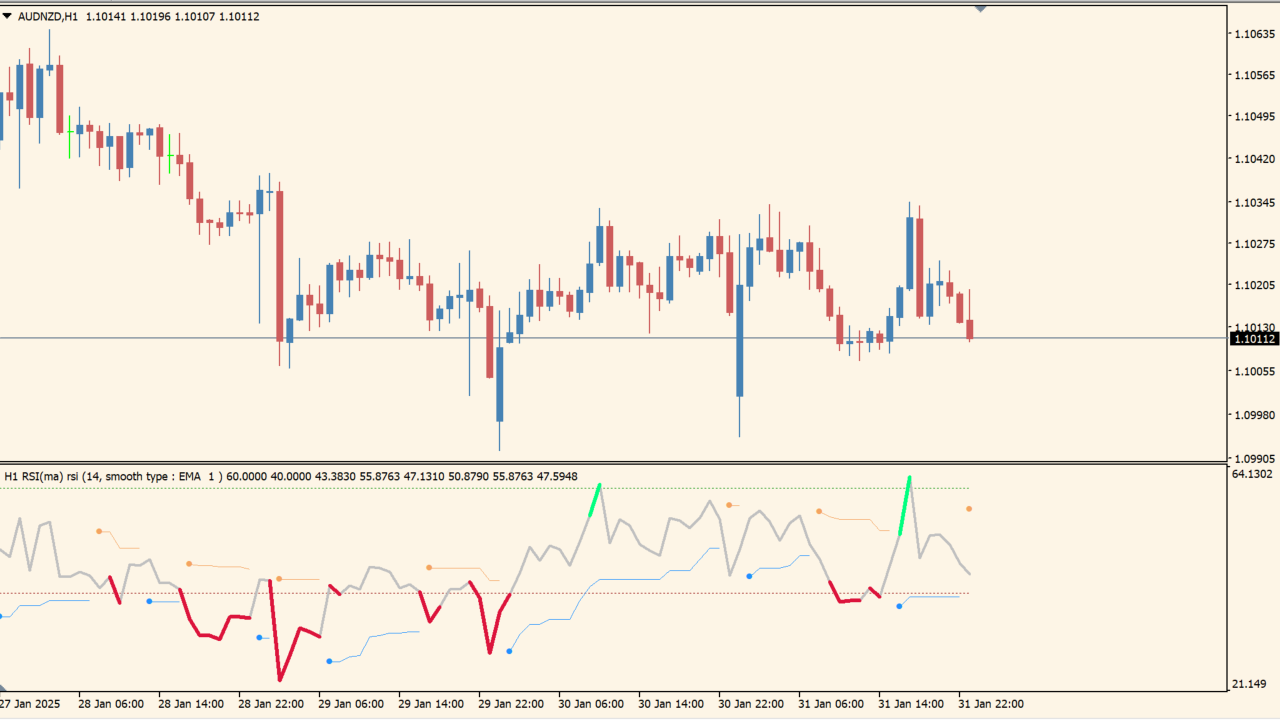Screen dimensions: 1280x720
Task: Click price scale label 1.10420
Action: click(x=1254, y=159)
